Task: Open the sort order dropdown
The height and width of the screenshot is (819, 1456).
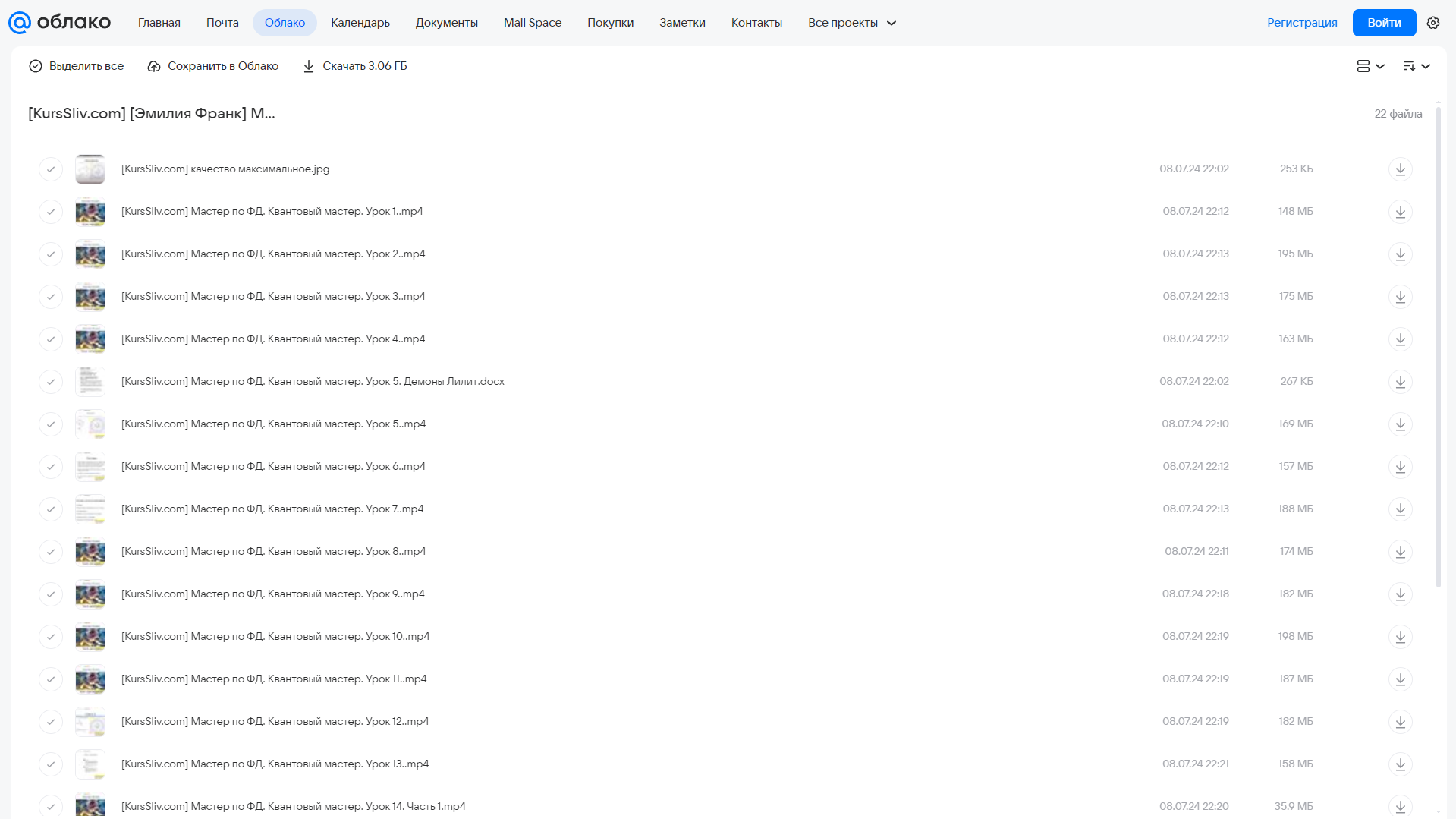Action: [1416, 66]
